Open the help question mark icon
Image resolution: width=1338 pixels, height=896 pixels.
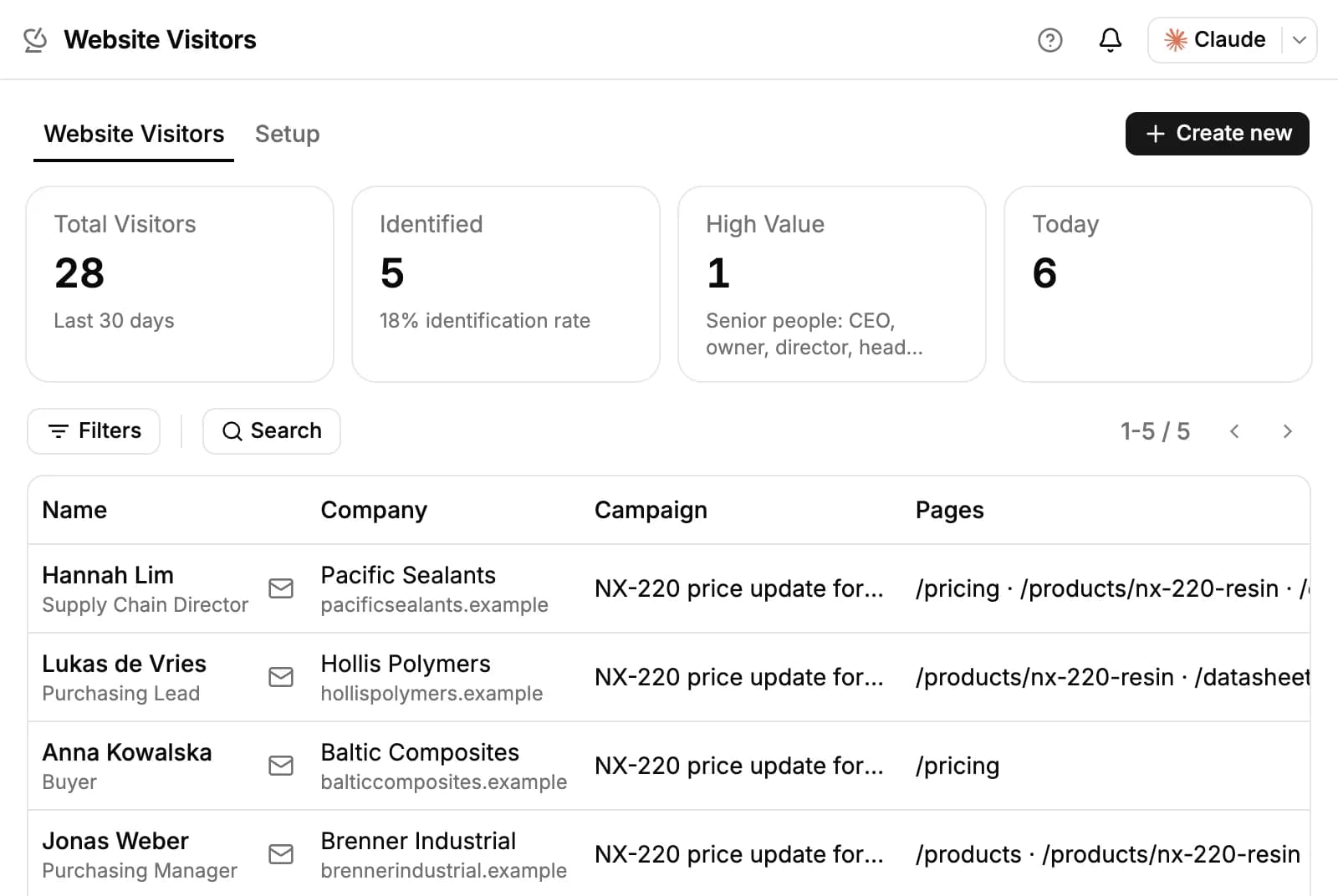click(1049, 39)
